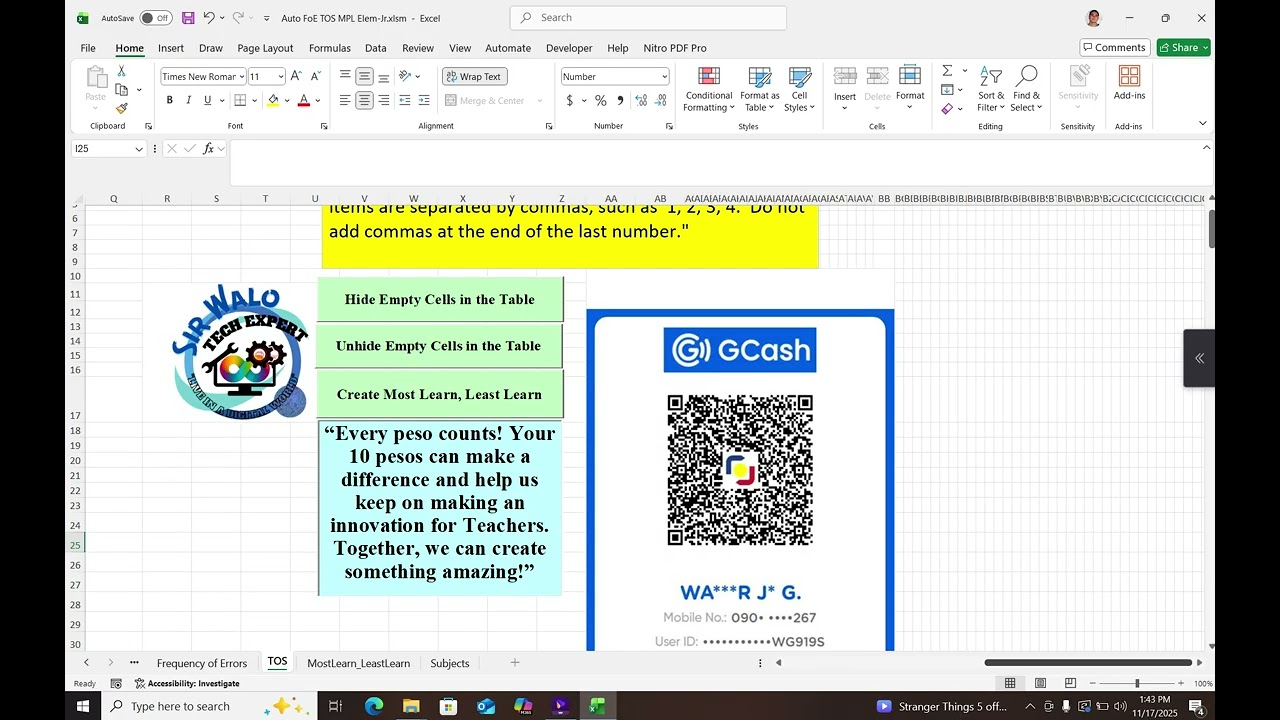Apply italic formatting

(x=188, y=100)
